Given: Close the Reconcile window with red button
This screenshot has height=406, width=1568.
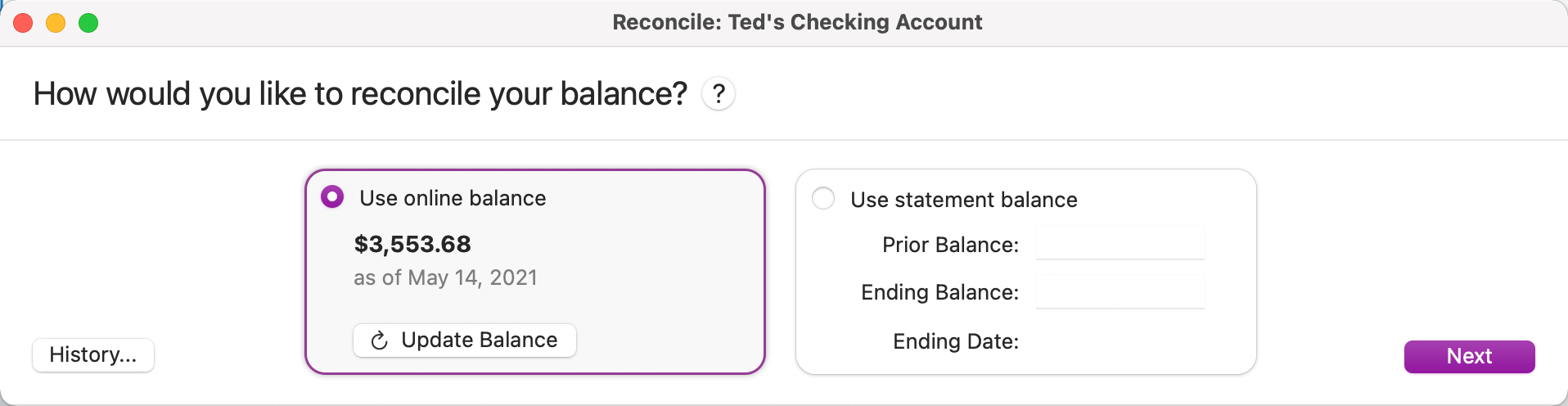Looking at the screenshot, I should coord(23,23).
